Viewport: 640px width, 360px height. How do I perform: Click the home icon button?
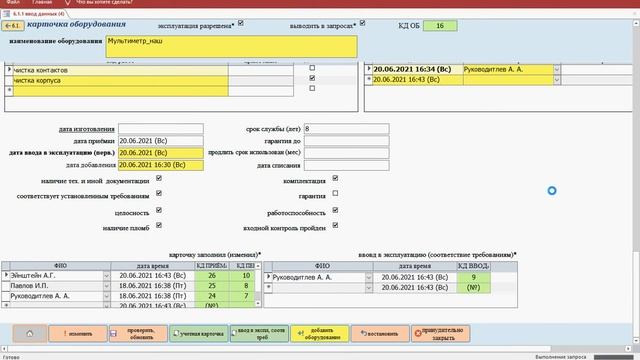tap(29, 333)
